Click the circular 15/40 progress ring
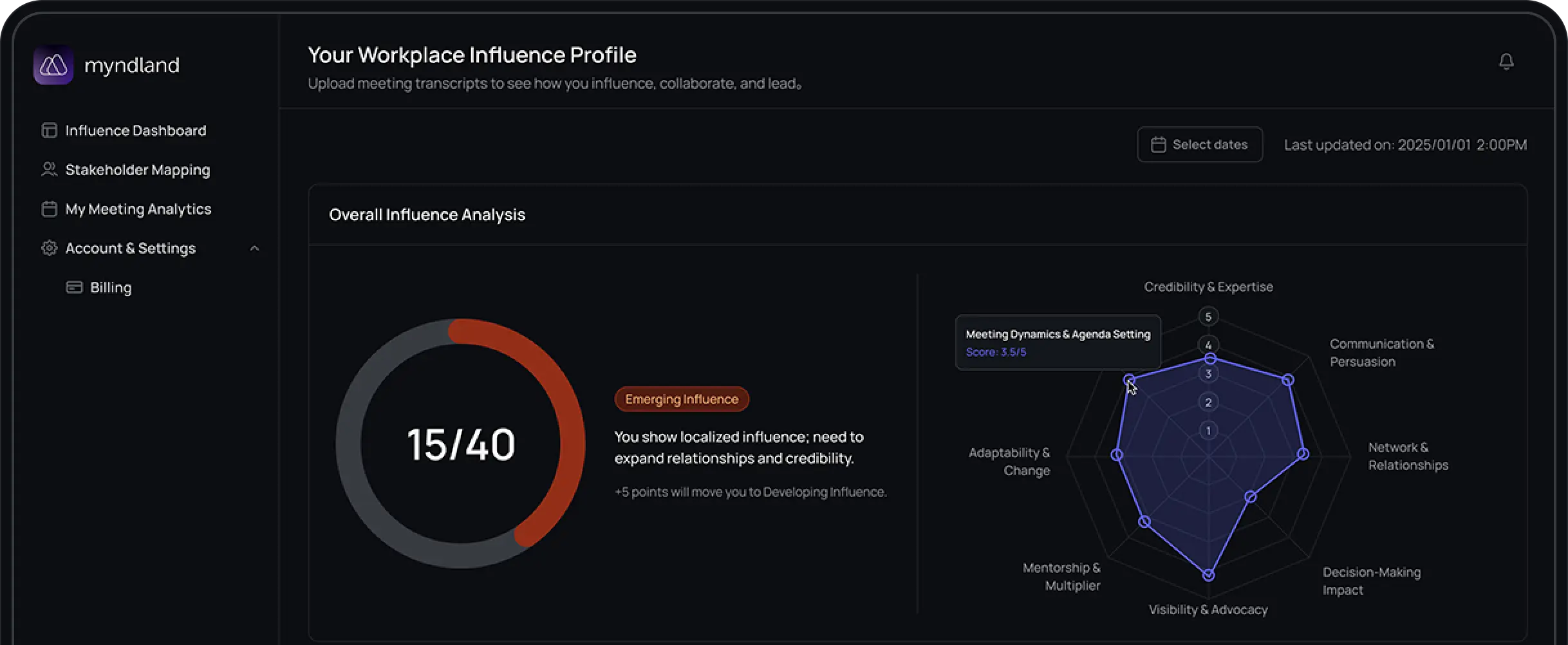 (x=460, y=442)
